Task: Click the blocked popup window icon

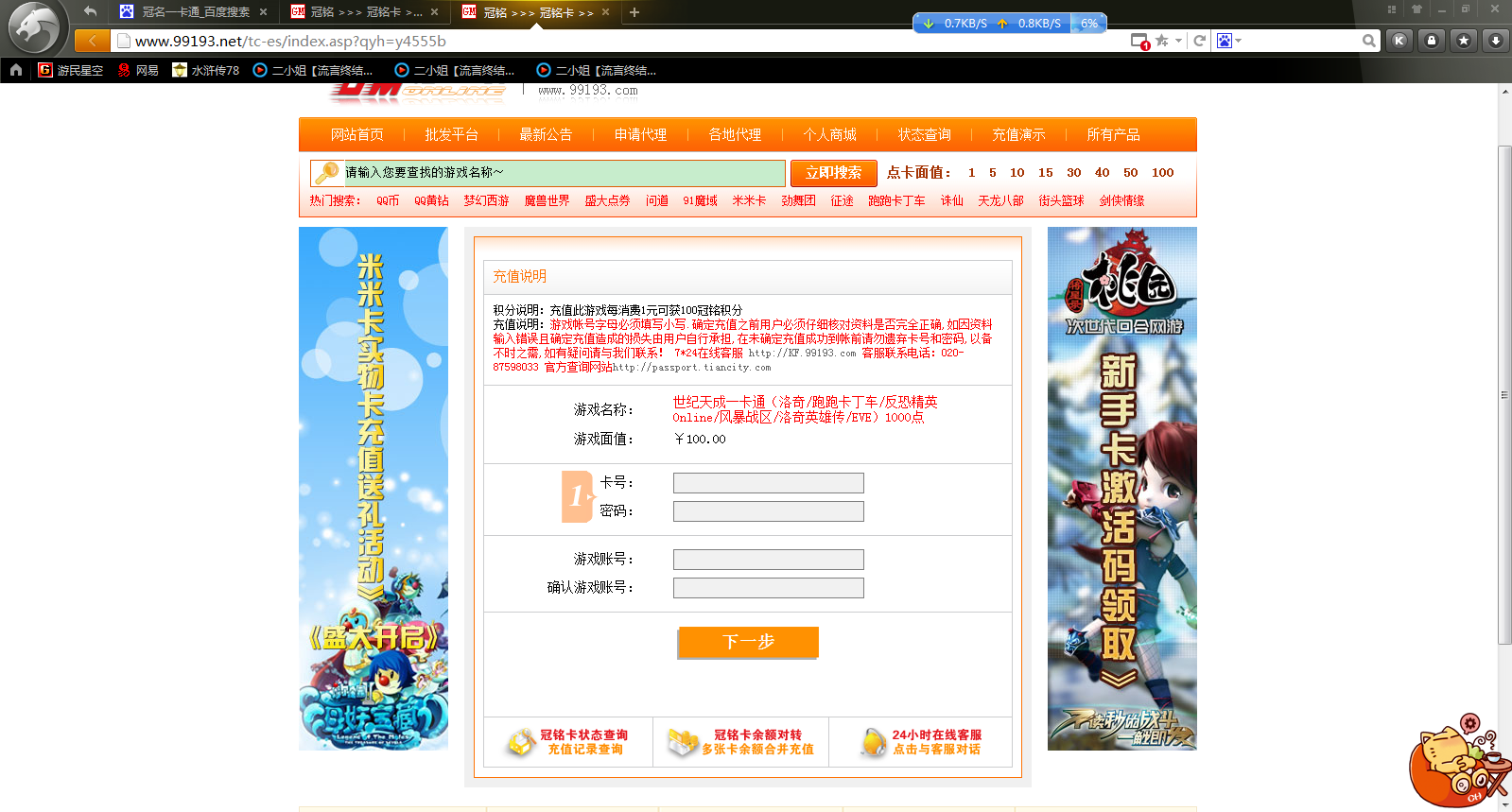Action: pyautogui.click(x=1140, y=41)
